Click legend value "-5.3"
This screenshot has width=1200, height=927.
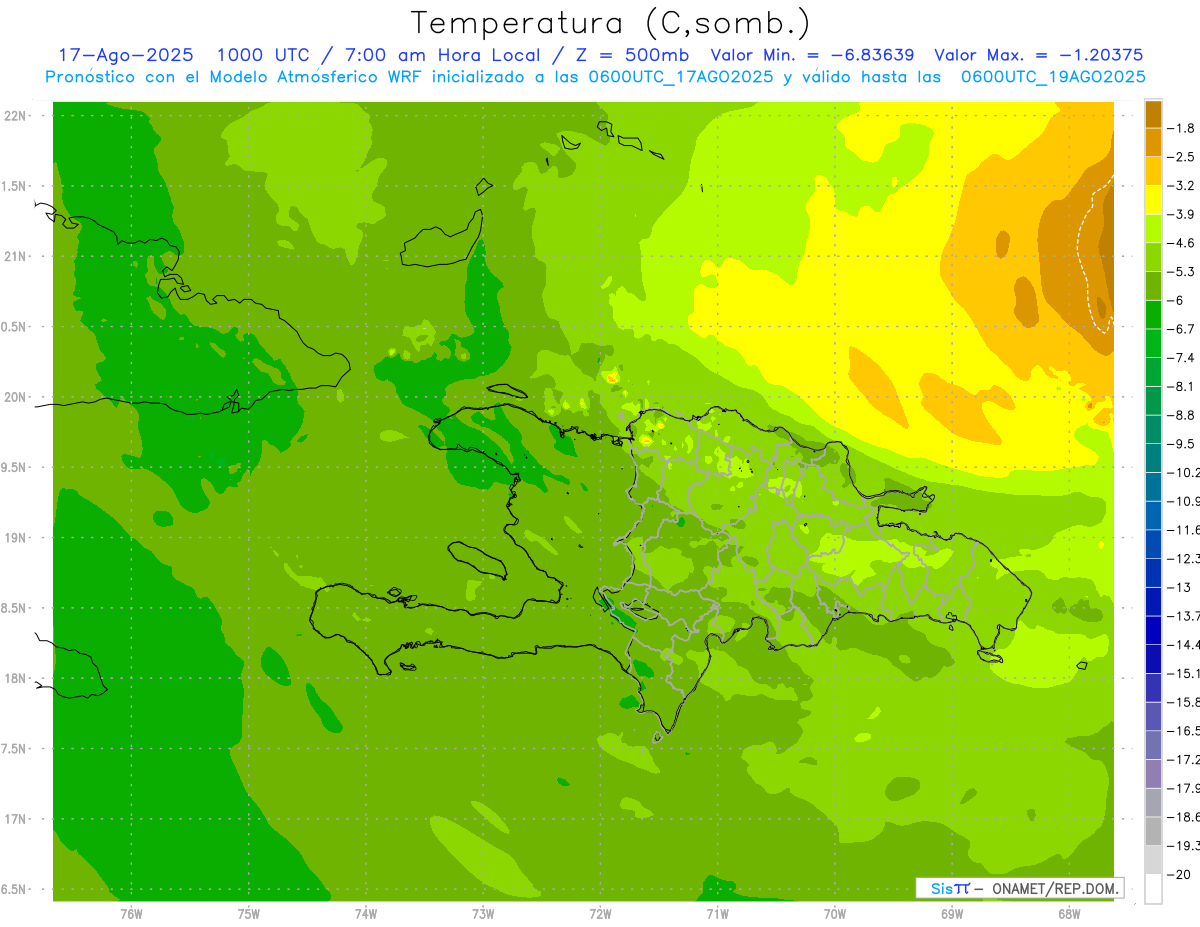click(1182, 272)
